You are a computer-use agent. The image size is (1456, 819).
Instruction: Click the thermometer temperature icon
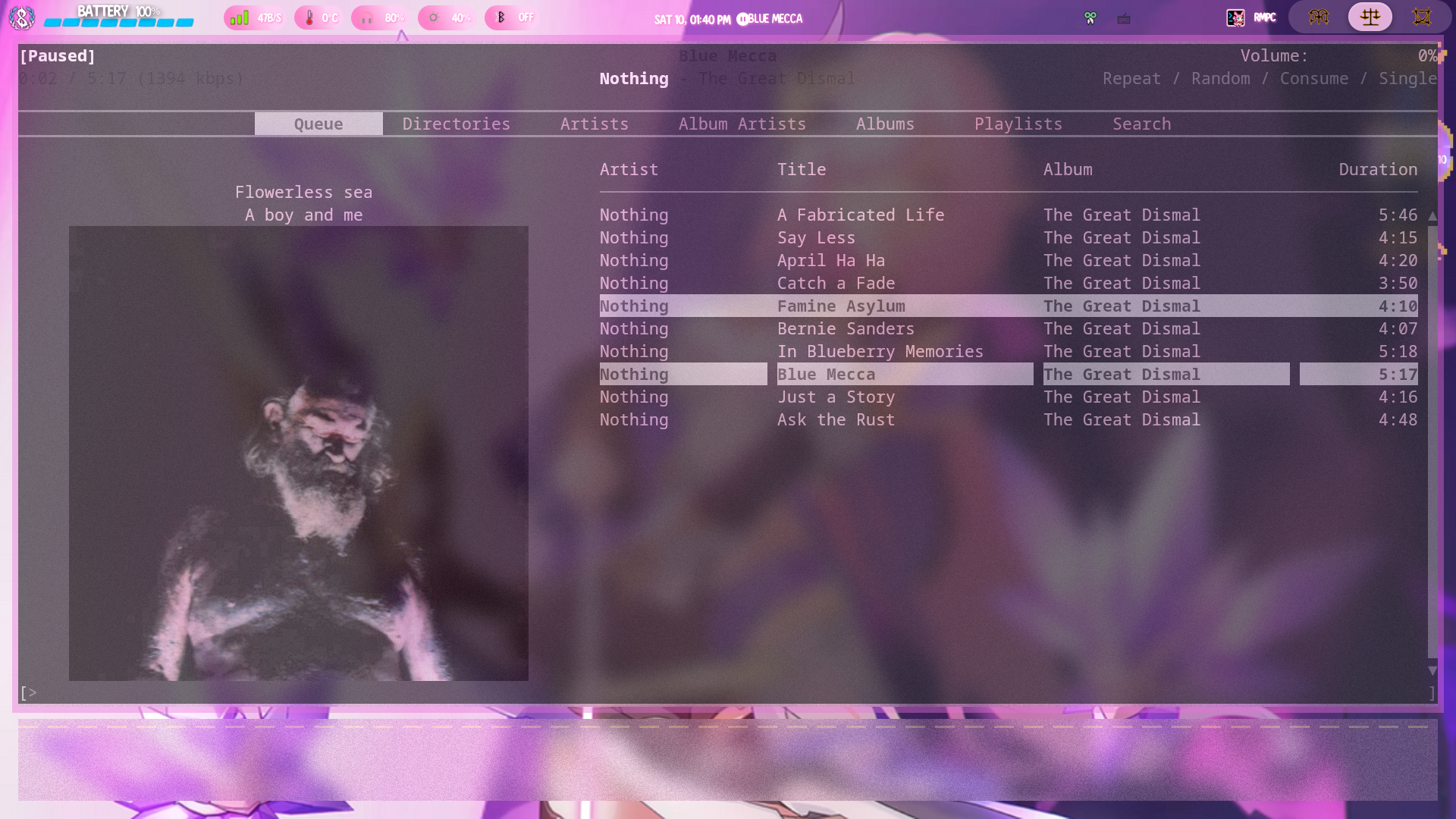[x=309, y=17]
